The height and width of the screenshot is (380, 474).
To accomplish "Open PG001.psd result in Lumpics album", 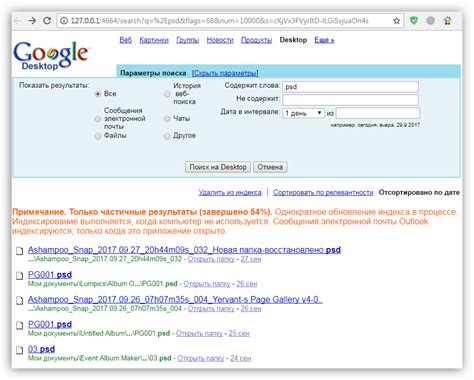I will pos(50,275).
